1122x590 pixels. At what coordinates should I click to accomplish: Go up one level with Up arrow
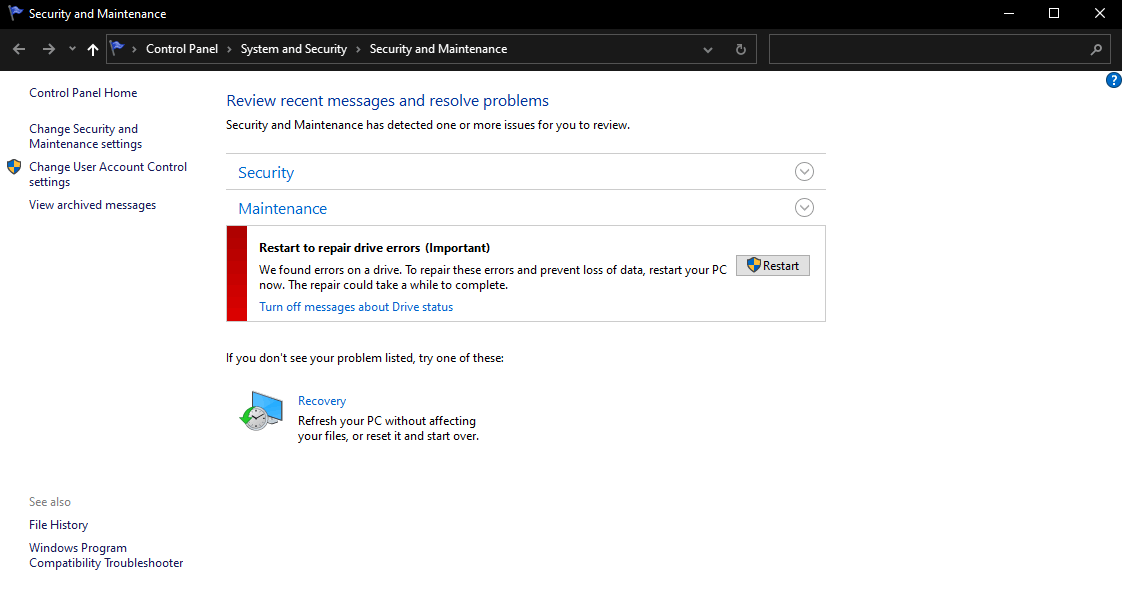tap(93, 49)
